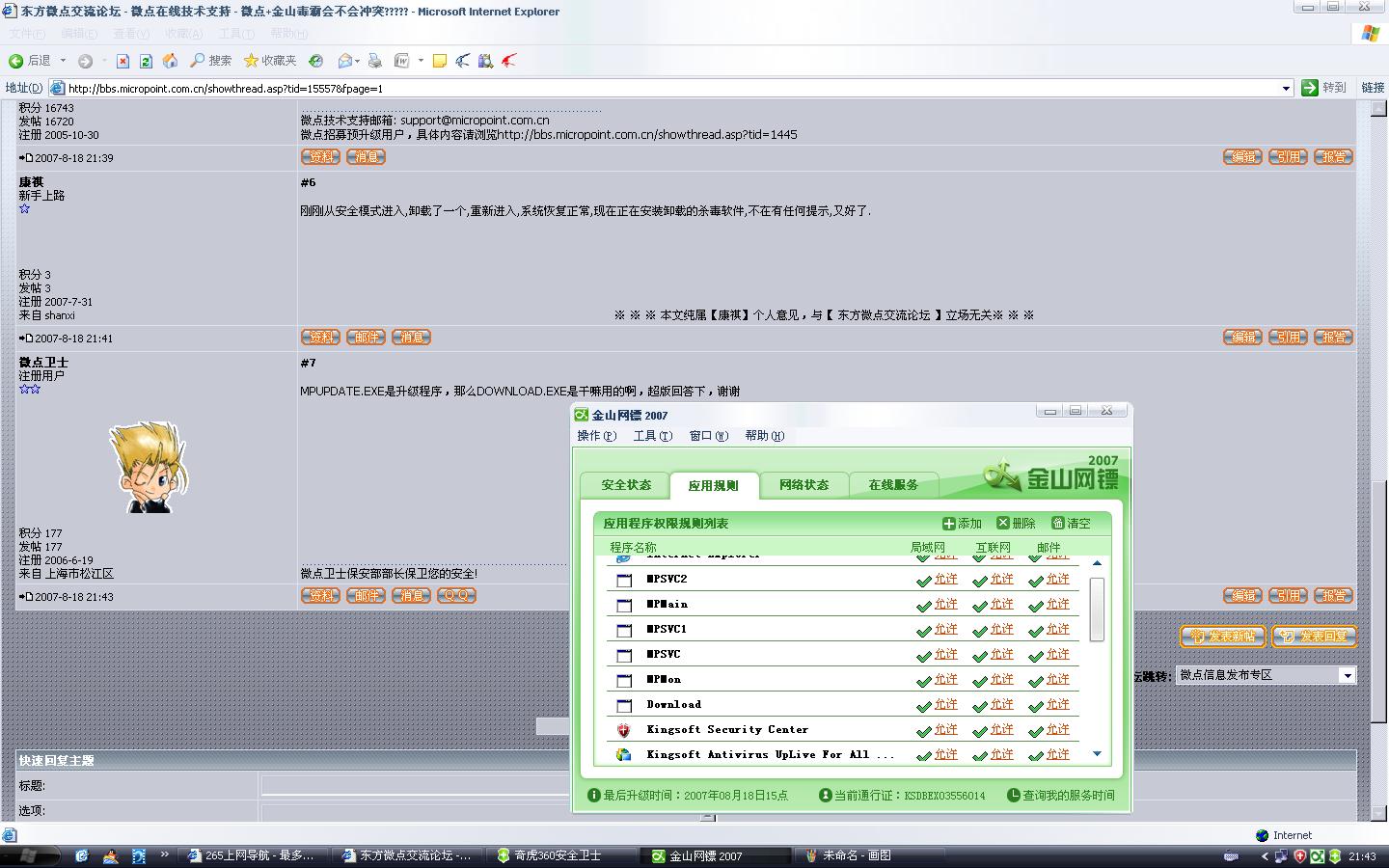Viewport: 1389px width, 868px height.
Task: Switch to the 网络状态 tab
Action: (803, 485)
